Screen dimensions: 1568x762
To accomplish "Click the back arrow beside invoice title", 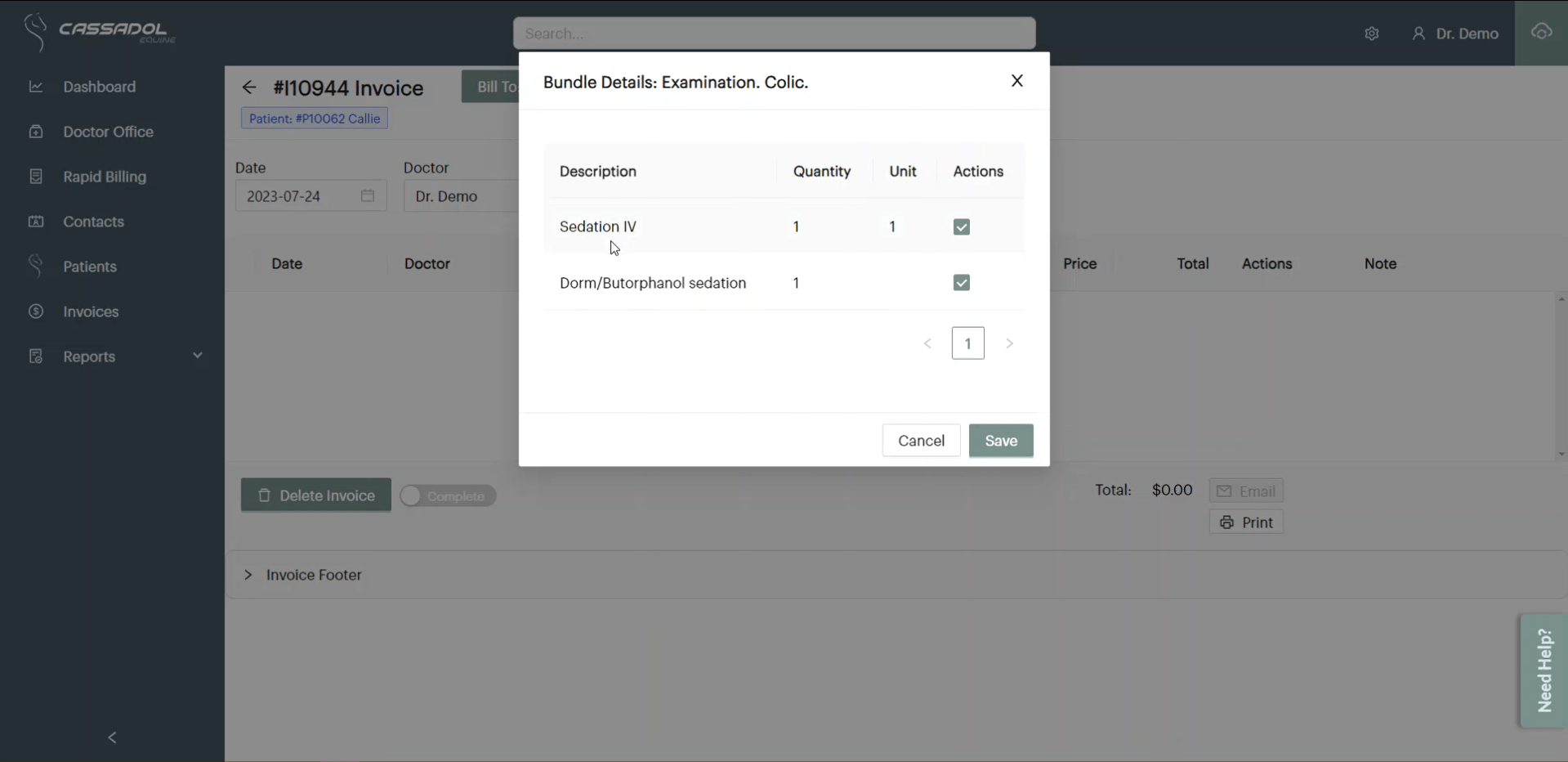I will [x=249, y=87].
